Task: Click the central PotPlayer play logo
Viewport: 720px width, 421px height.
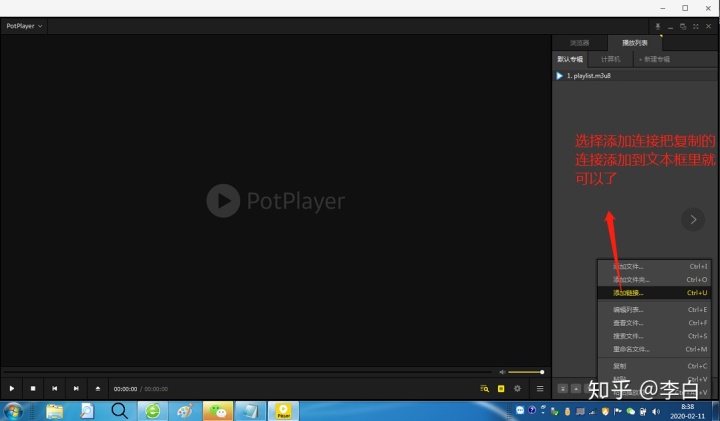Action: (223, 201)
